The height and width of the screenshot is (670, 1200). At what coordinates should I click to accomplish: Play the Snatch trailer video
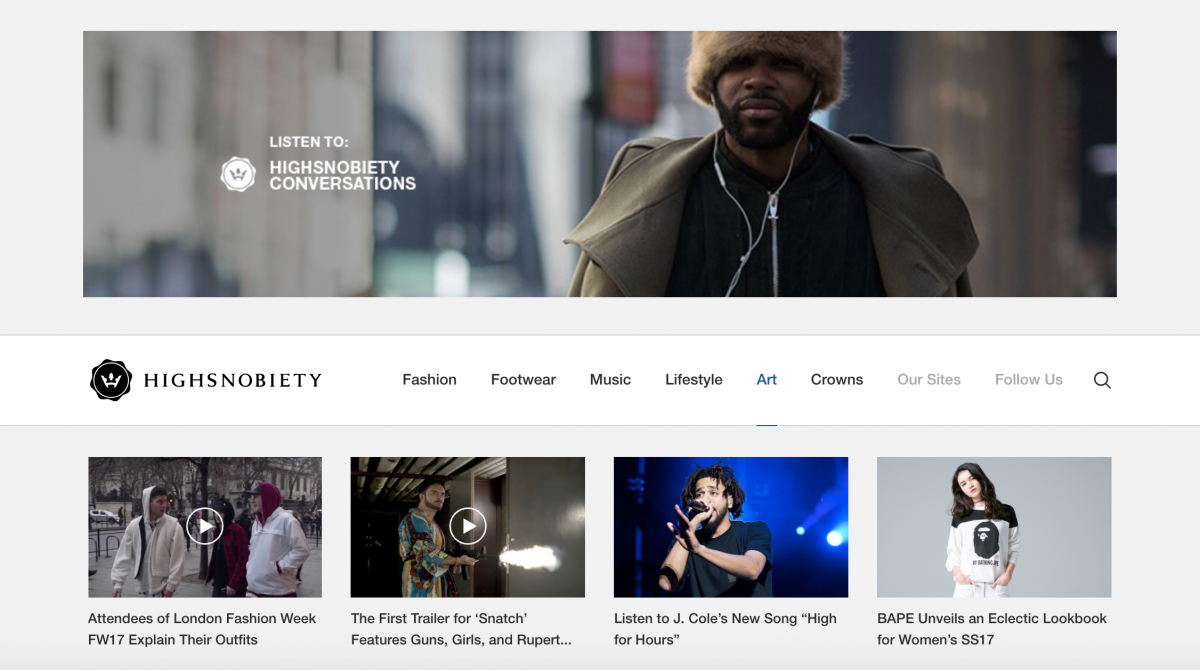coord(467,526)
